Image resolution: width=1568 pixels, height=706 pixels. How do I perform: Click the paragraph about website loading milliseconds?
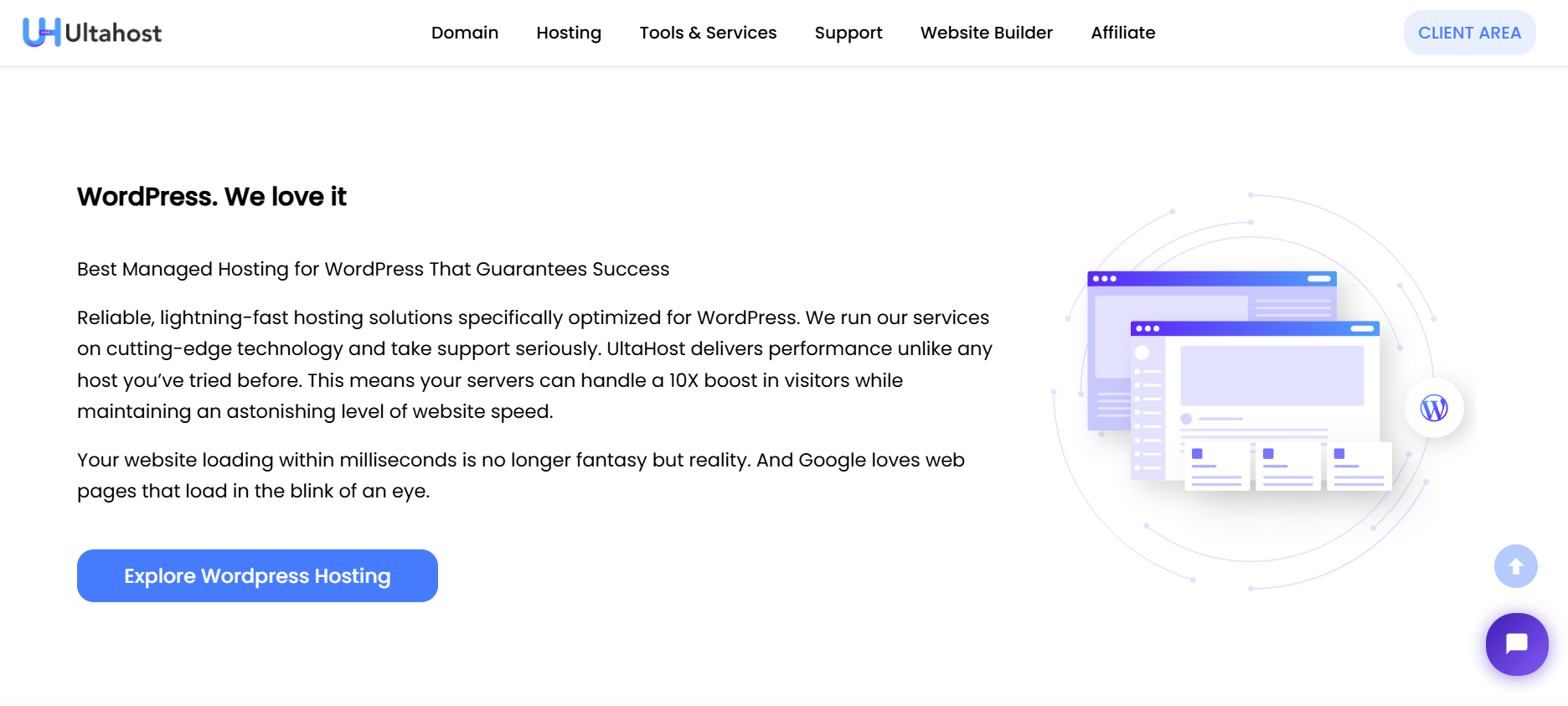tap(521, 476)
